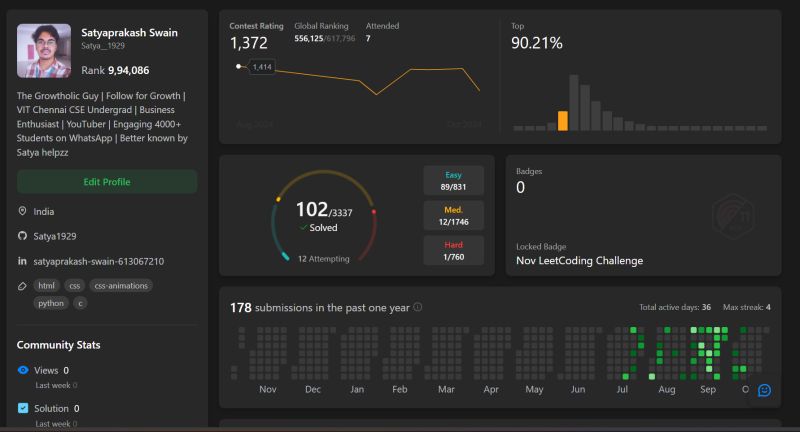Image resolution: width=800 pixels, height=432 pixels.
Task: Click the Max streak: 4 text
Action: pos(747,307)
